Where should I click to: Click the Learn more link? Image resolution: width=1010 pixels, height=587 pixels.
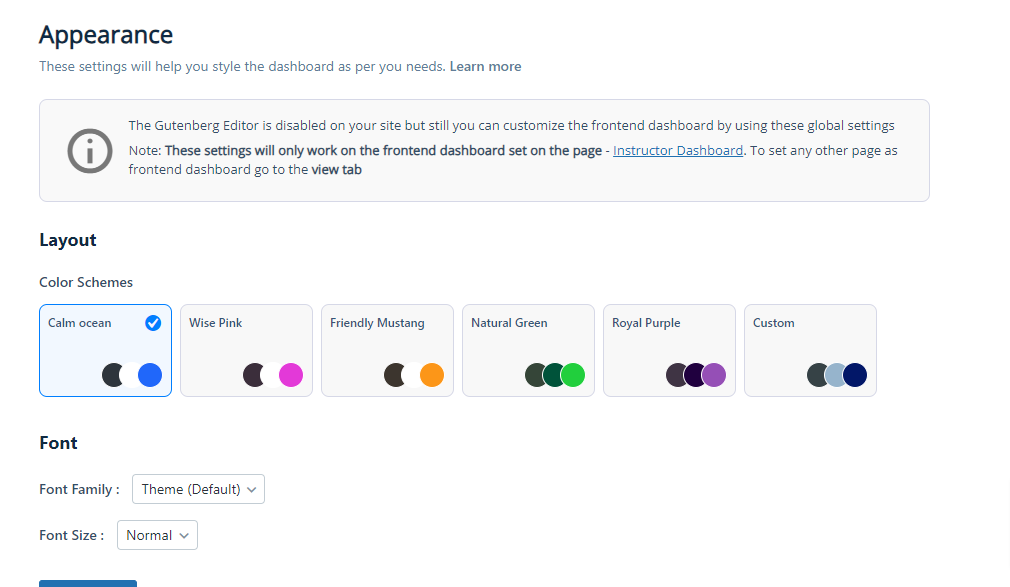tap(485, 66)
